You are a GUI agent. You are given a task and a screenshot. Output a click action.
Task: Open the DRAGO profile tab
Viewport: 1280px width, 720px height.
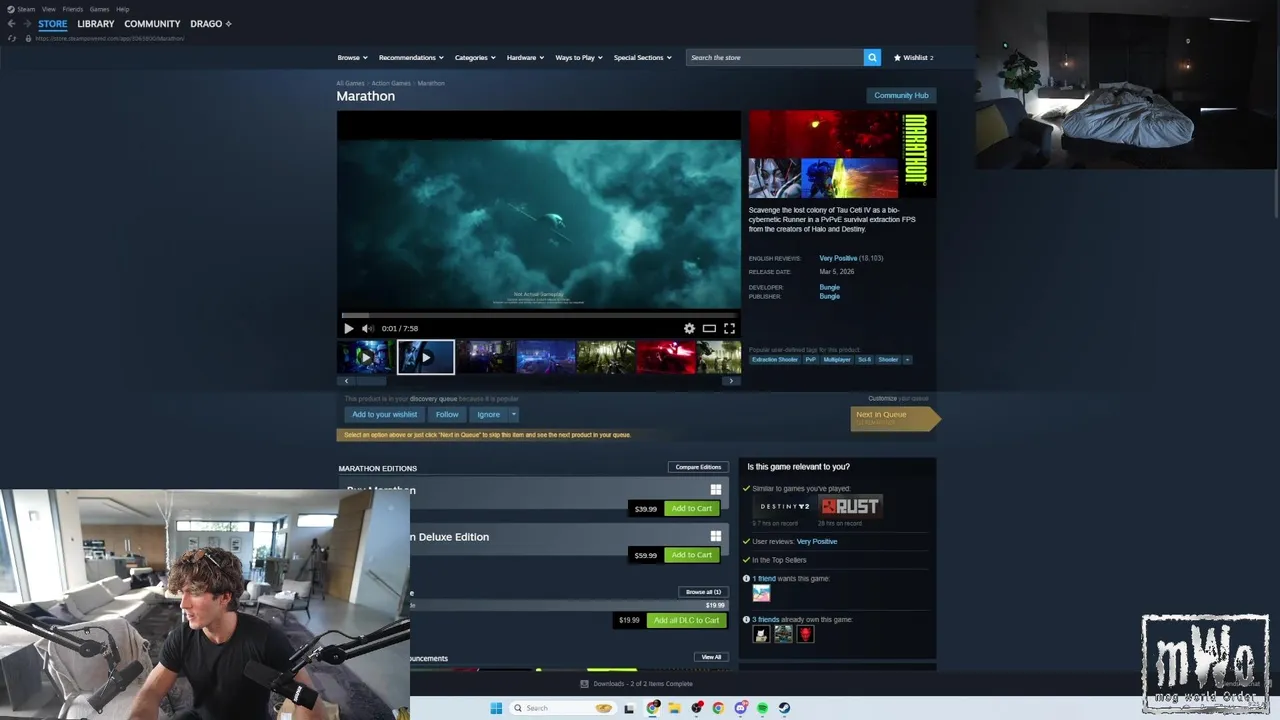click(x=210, y=23)
